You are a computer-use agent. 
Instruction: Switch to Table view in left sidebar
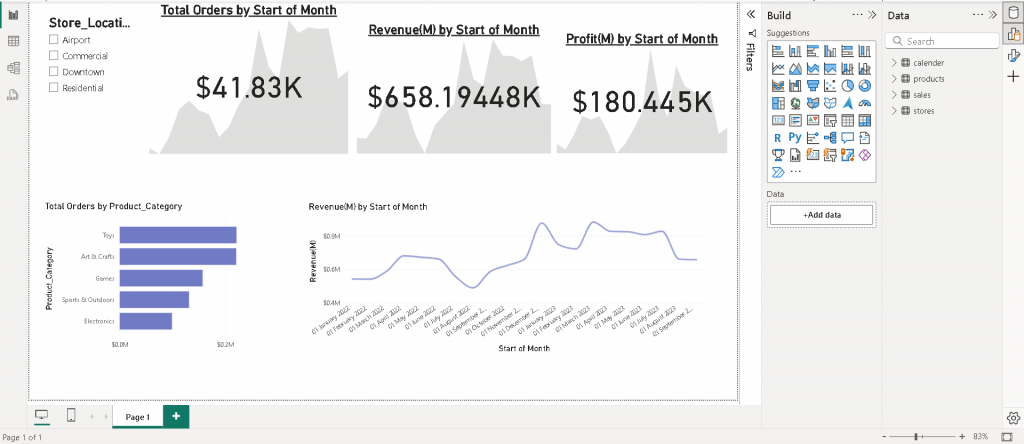coord(13,41)
